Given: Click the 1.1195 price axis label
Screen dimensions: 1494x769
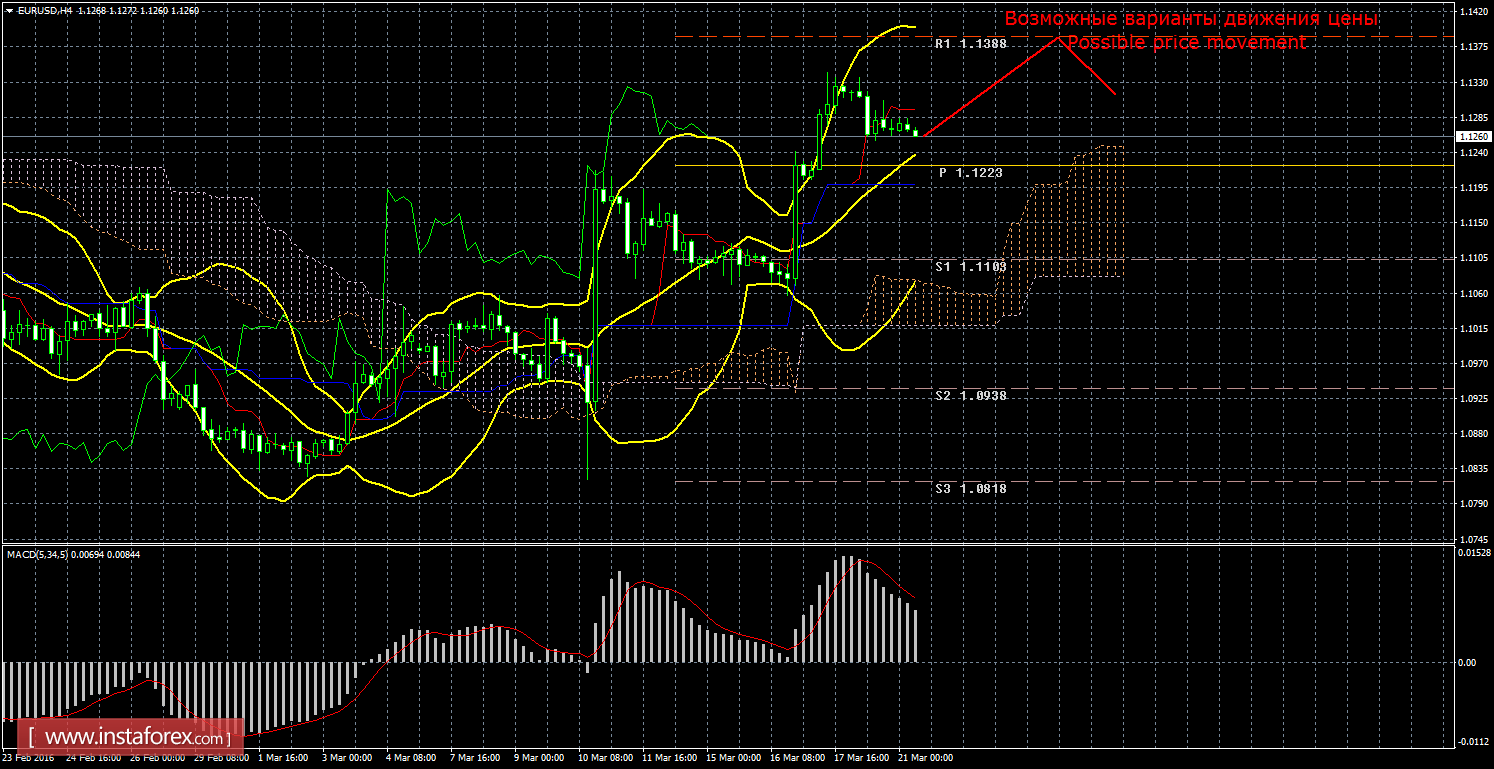Looking at the screenshot, I should click(x=1473, y=188).
